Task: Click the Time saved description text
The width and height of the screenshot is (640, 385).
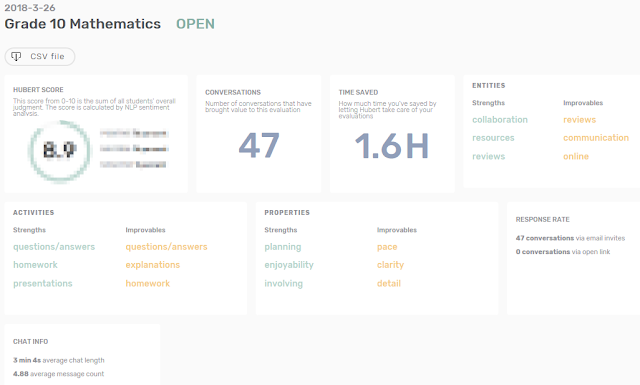Action: [387, 110]
